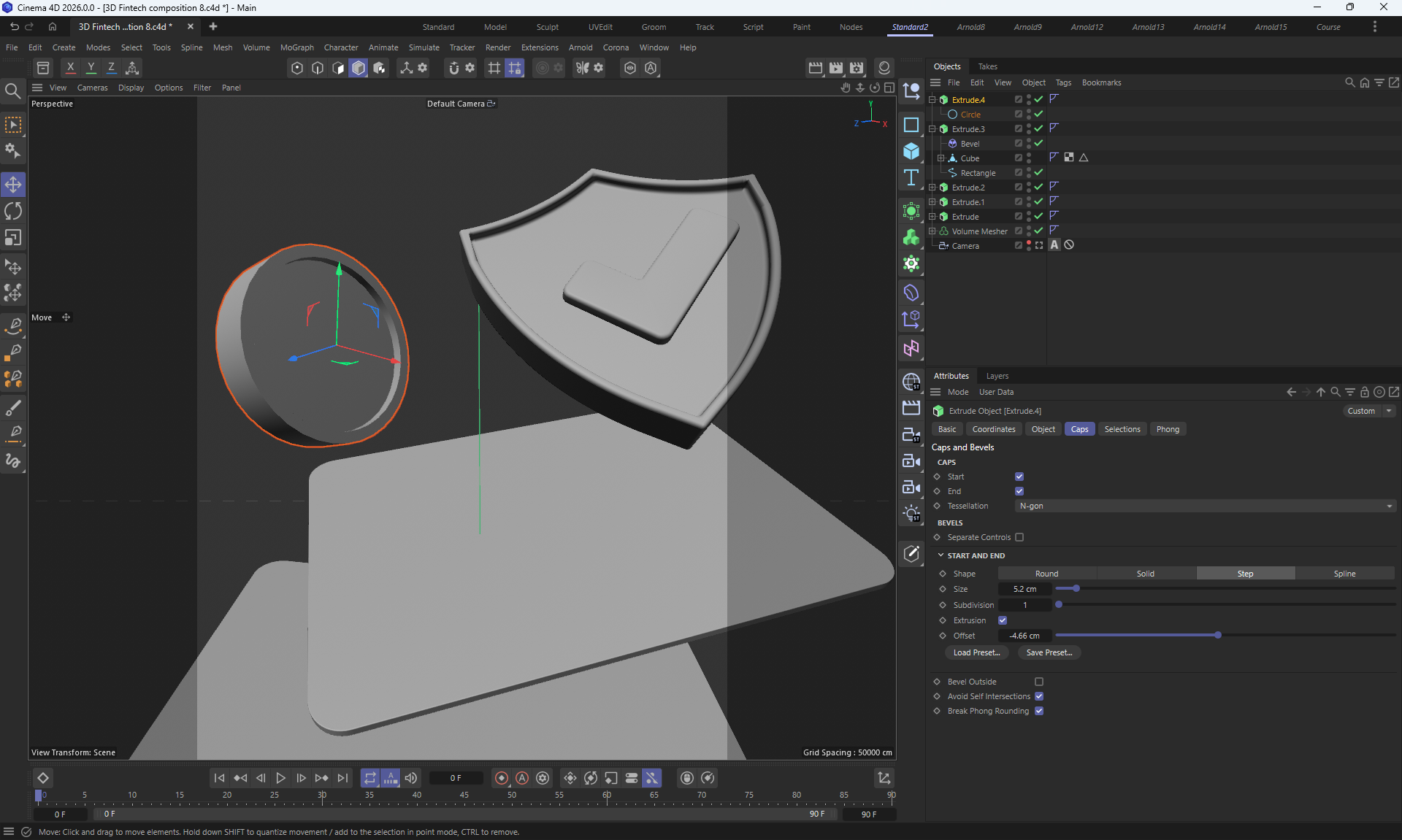Click the Cube primitive icon
The width and height of the screenshot is (1402, 840).
tap(911, 151)
